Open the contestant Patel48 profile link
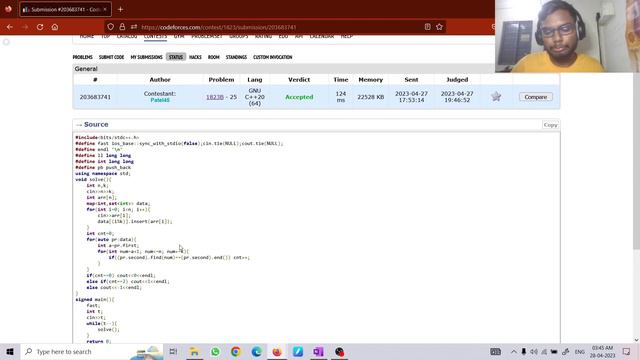640x360 pixels. [x=160, y=100]
